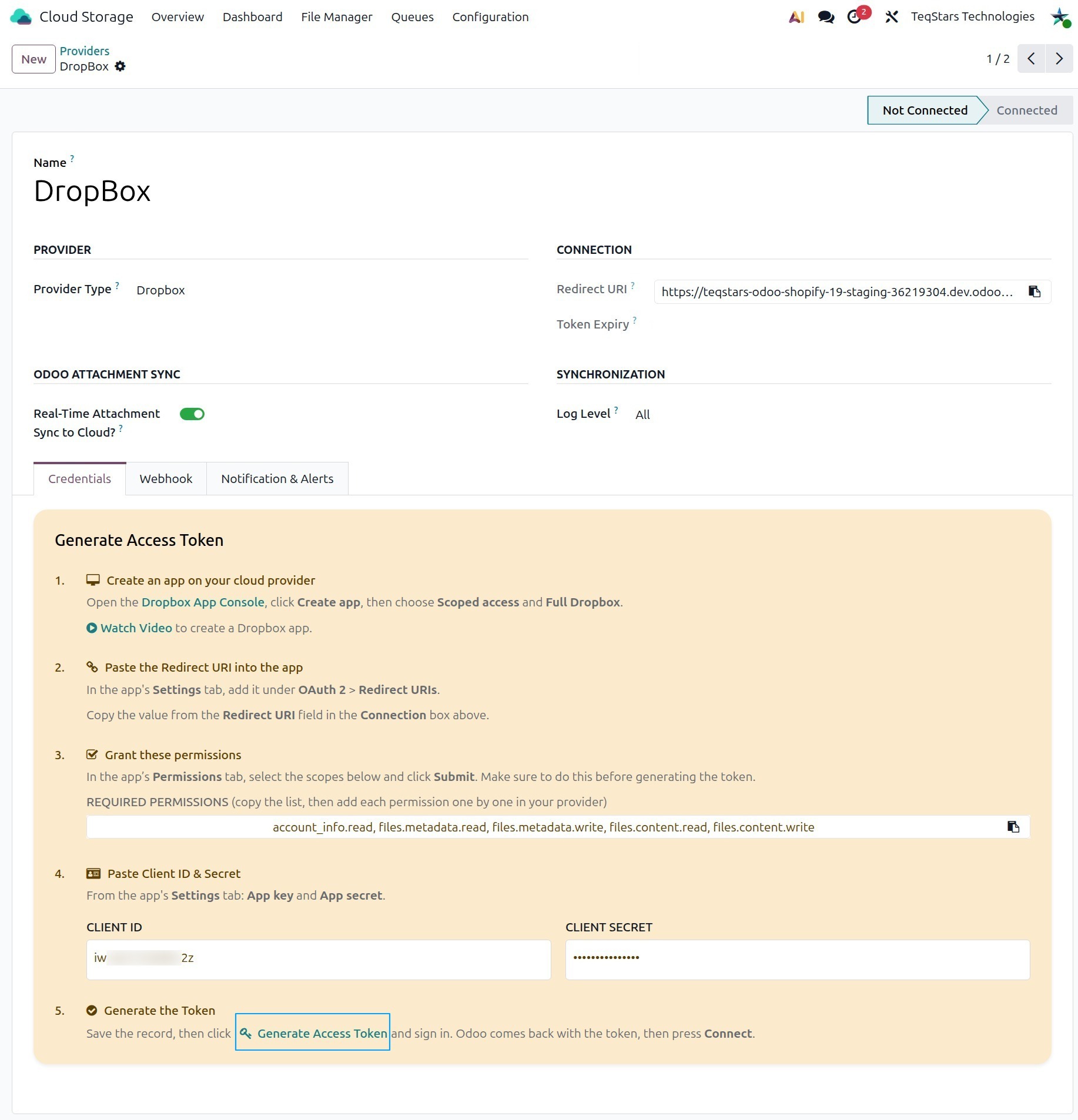The height and width of the screenshot is (1120, 1078).
Task: Click the Sync to Cloud help question mark
Action: 120,428
